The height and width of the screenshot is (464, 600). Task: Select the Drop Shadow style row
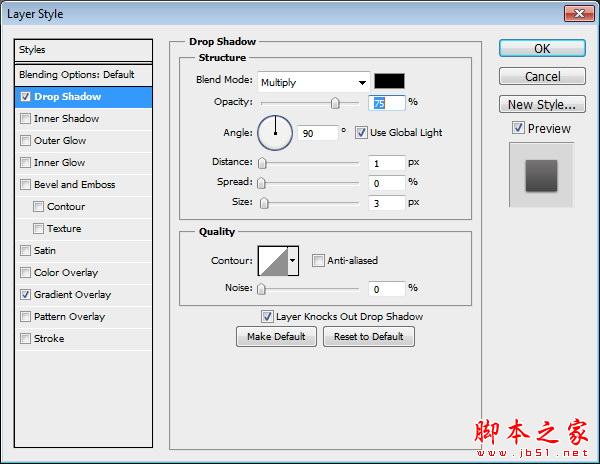(83, 97)
